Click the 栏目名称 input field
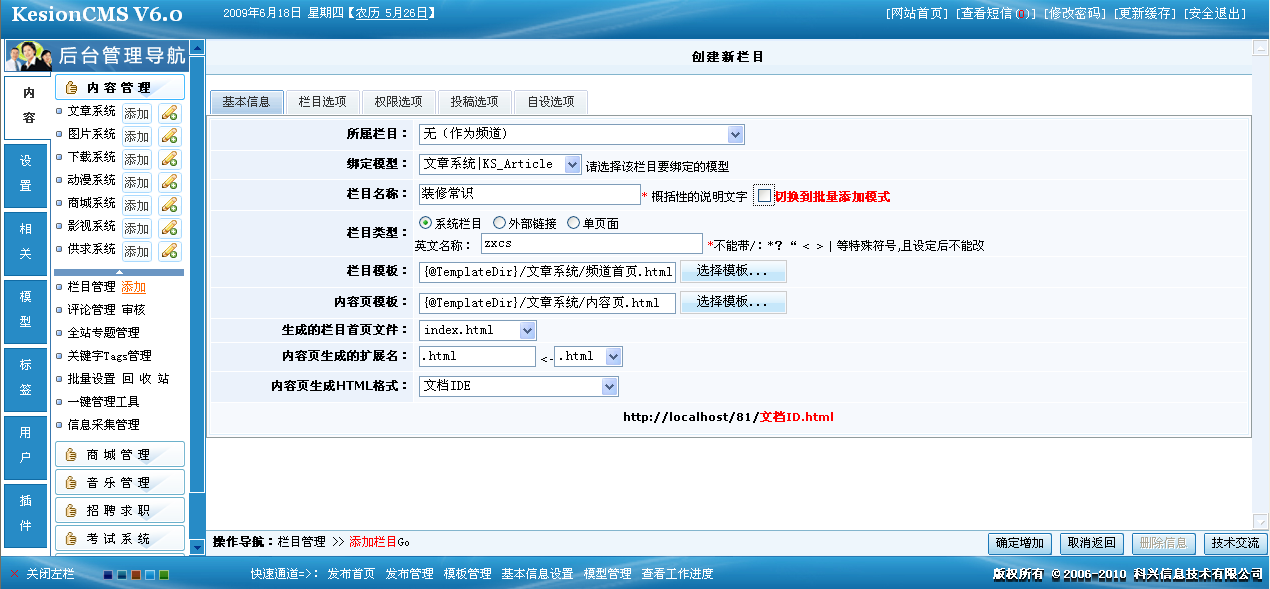 (x=529, y=194)
